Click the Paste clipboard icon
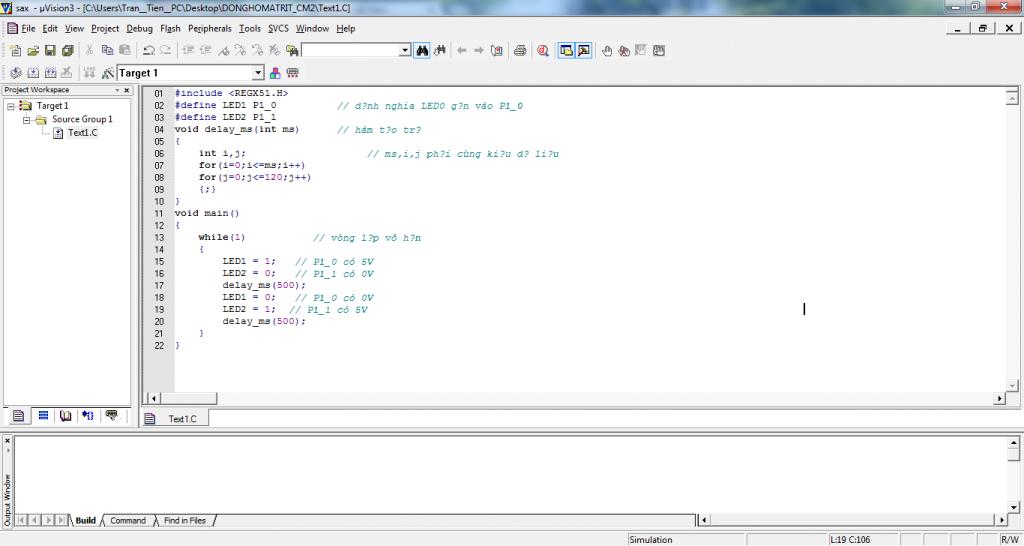1024x546 pixels. click(x=125, y=50)
